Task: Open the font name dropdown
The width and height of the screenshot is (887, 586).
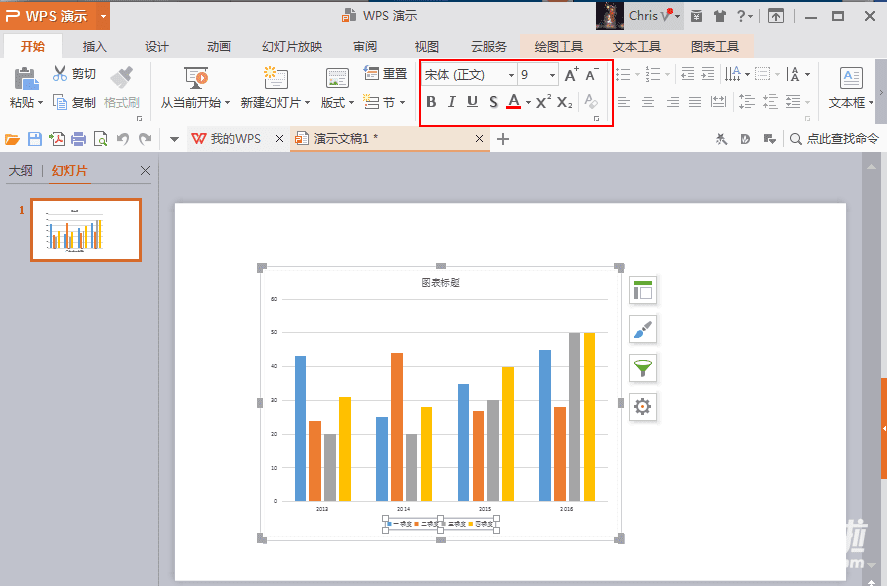Action: pos(511,75)
